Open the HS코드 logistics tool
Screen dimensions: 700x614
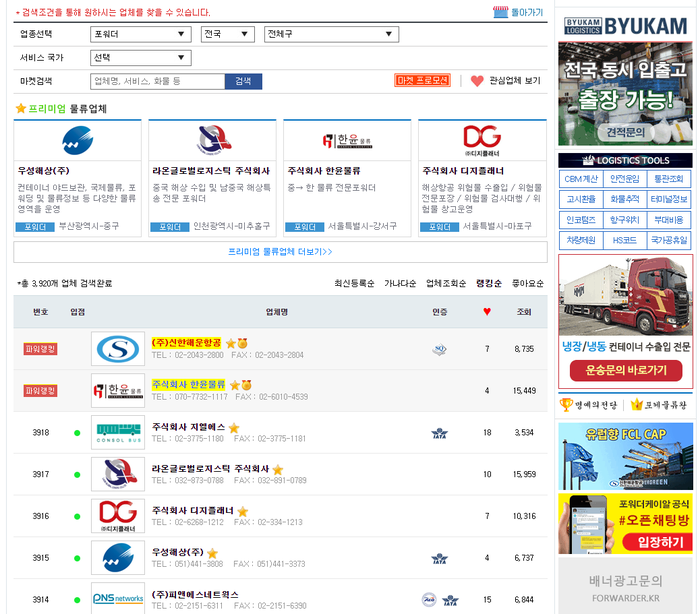coord(625,240)
